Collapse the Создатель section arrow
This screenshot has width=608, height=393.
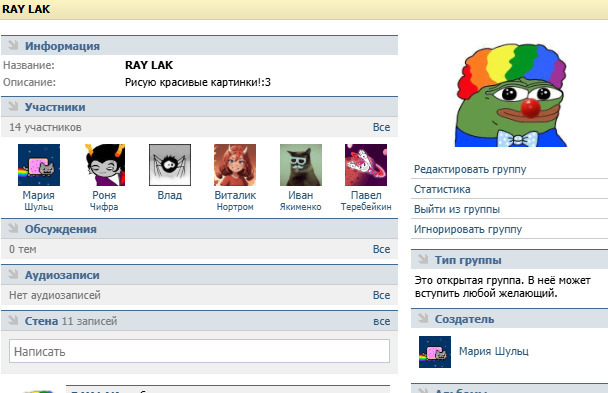pyautogui.click(x=423, y=318)
